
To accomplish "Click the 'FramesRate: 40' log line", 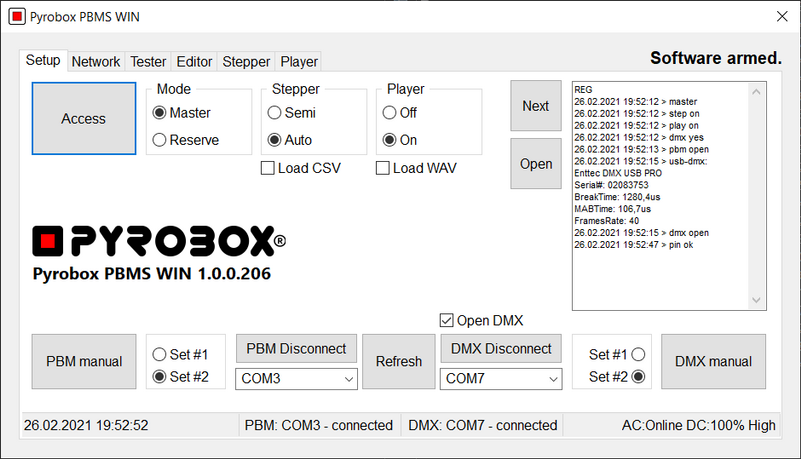I will pos(606,221).
